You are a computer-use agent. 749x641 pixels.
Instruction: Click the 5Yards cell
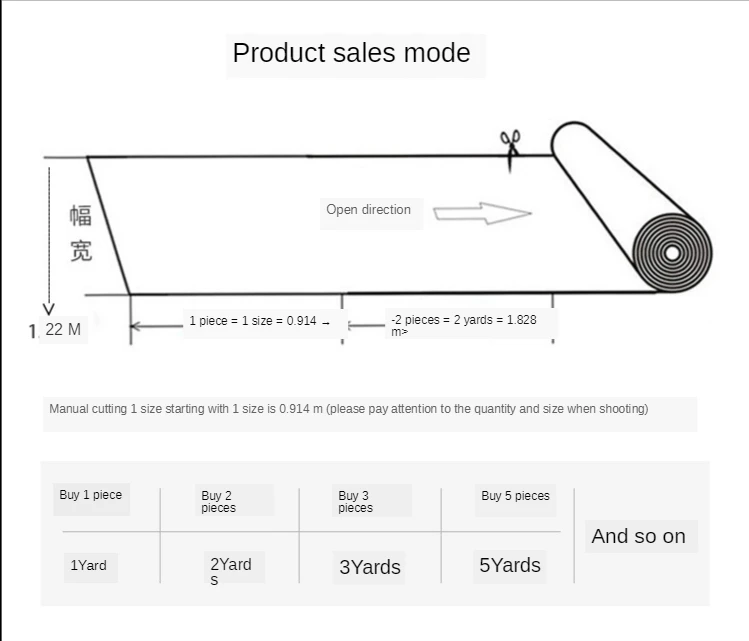[x=510, y=566]
